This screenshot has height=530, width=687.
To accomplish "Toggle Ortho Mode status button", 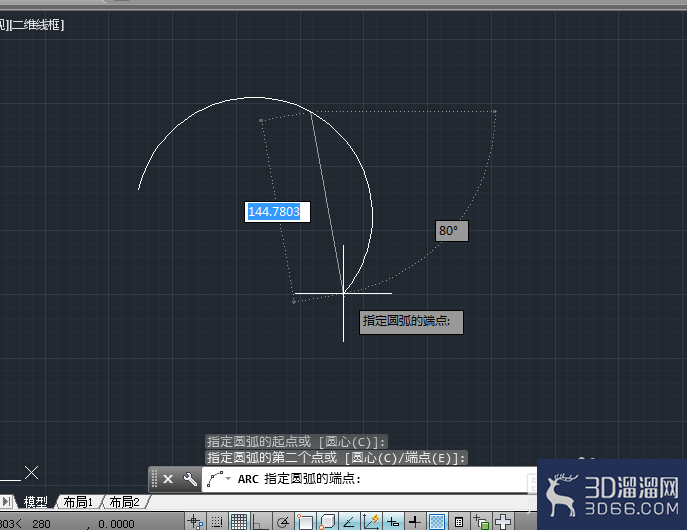I will pyautogui.click(x=260, y=522).
